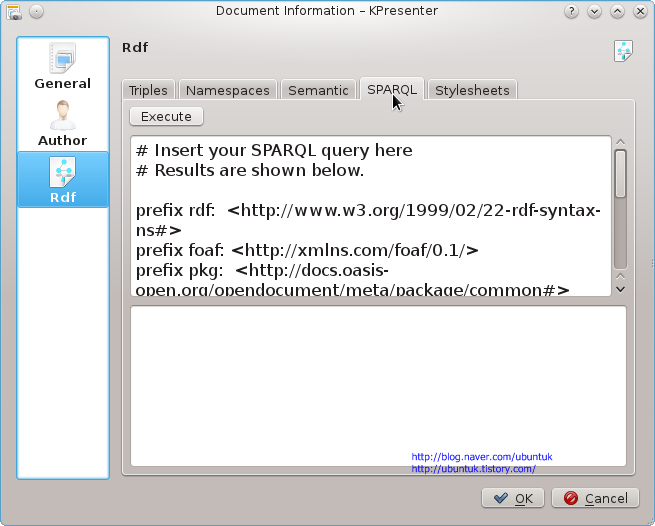Open the Author page in the sidebar
The width and height of the screenshot is (655, 526).
tap(63, 123)
